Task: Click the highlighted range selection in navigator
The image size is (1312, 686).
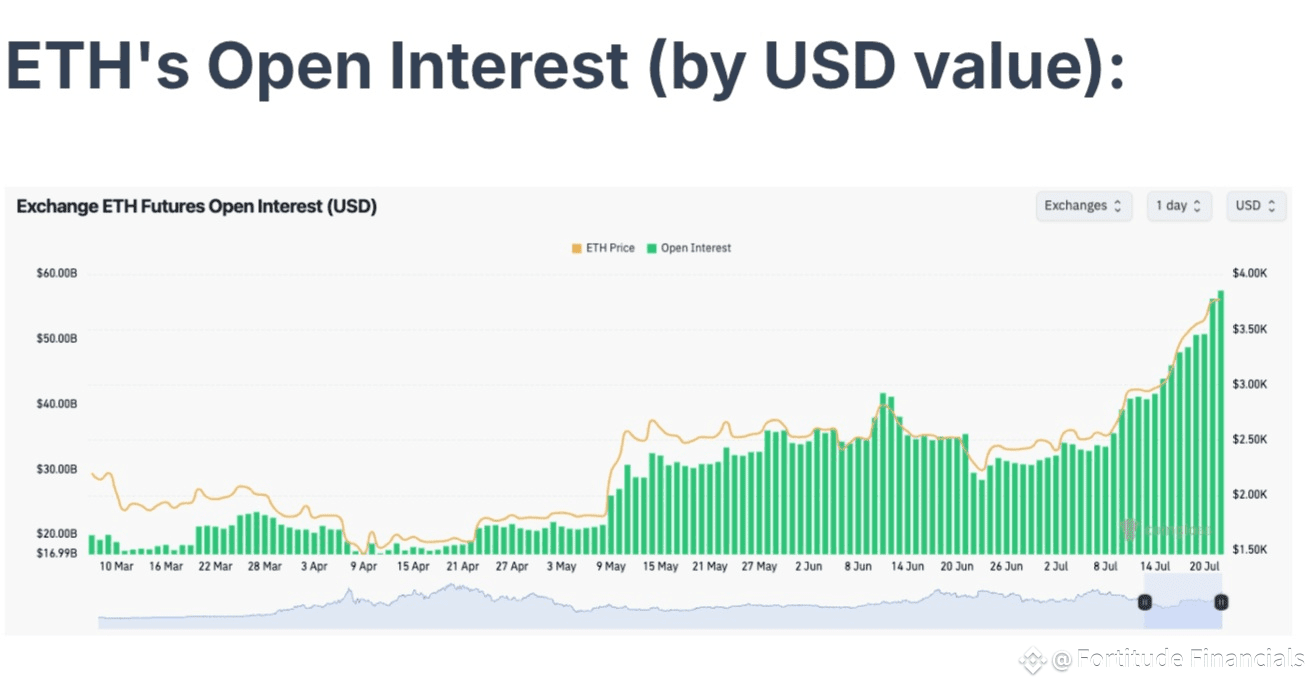Action: click(x=1183, y=602)
